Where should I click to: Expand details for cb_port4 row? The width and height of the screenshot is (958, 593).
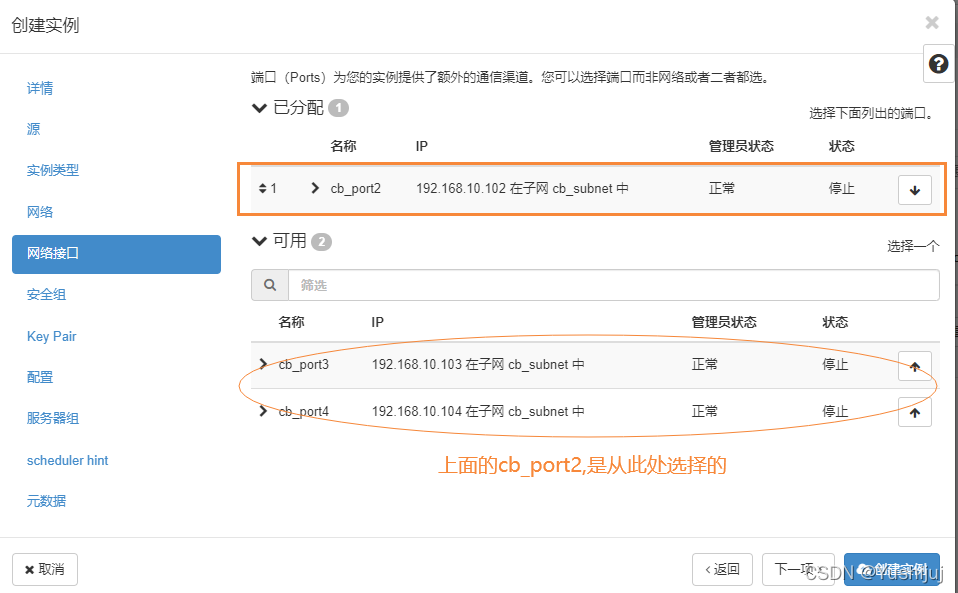pos(262,411)
